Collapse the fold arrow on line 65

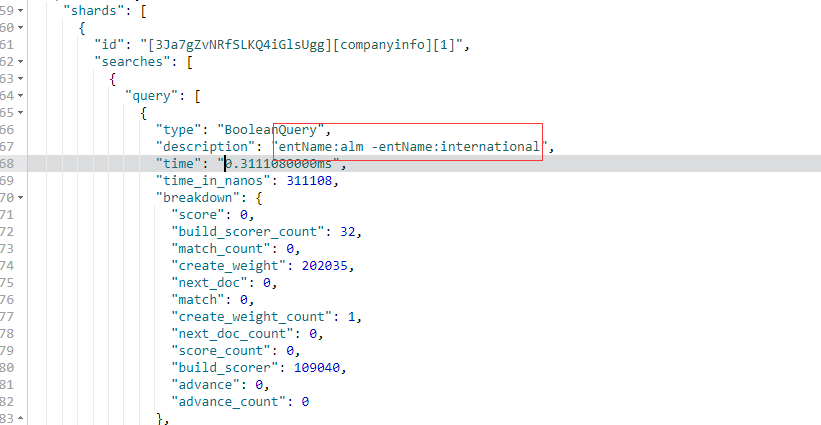[20, 113]
